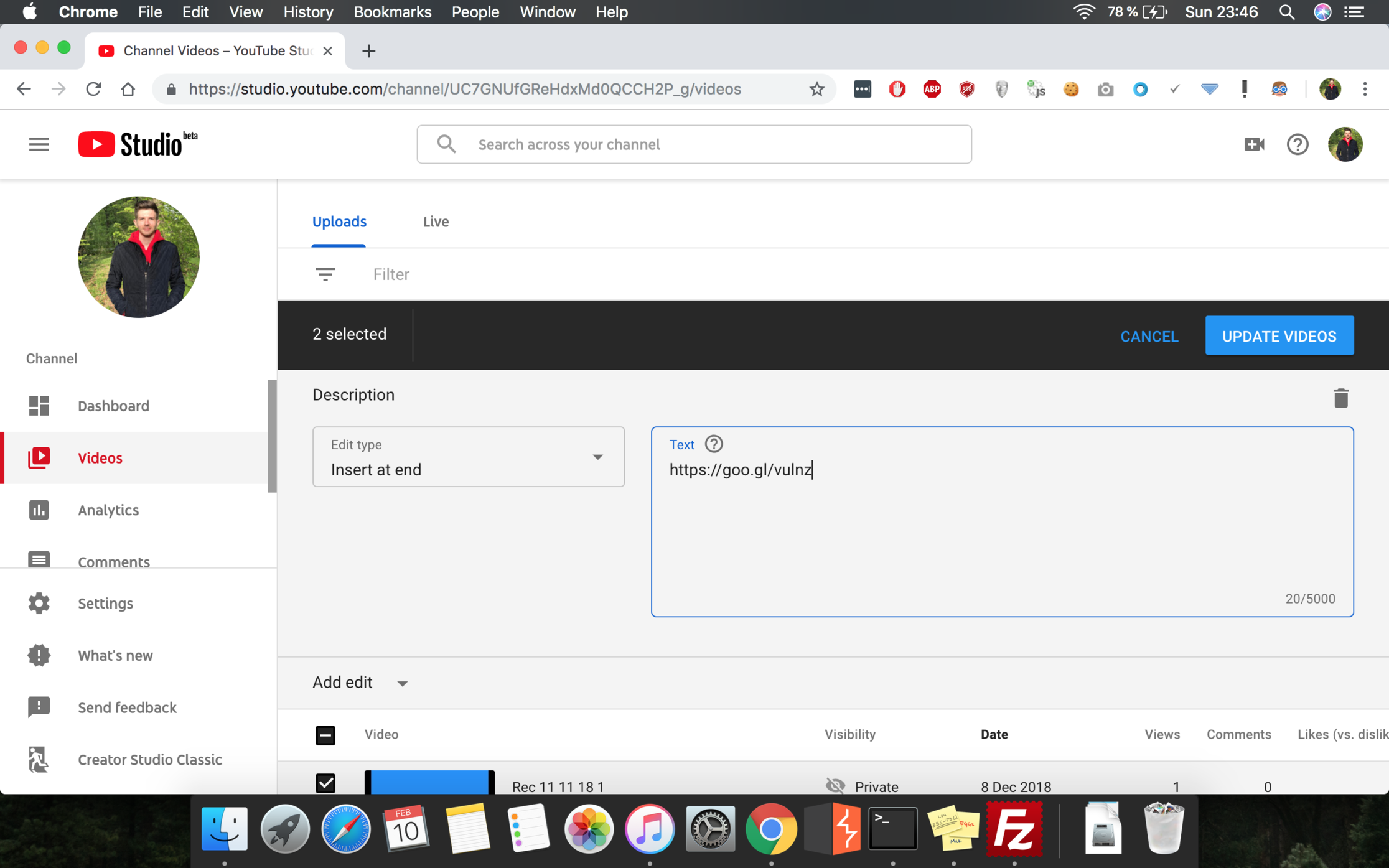Click the Creator Studio Classic icon
This screenshot has width=1389, height=868.
tap(38, 759)
